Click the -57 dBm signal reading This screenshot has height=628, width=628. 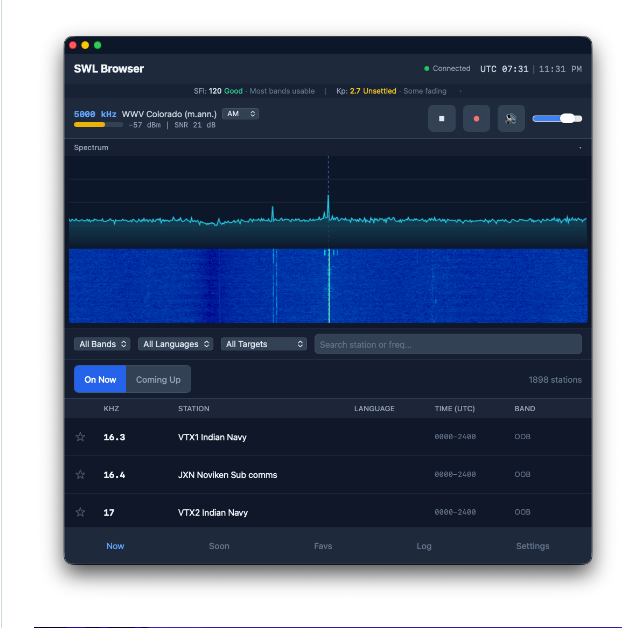coord(145,125)
